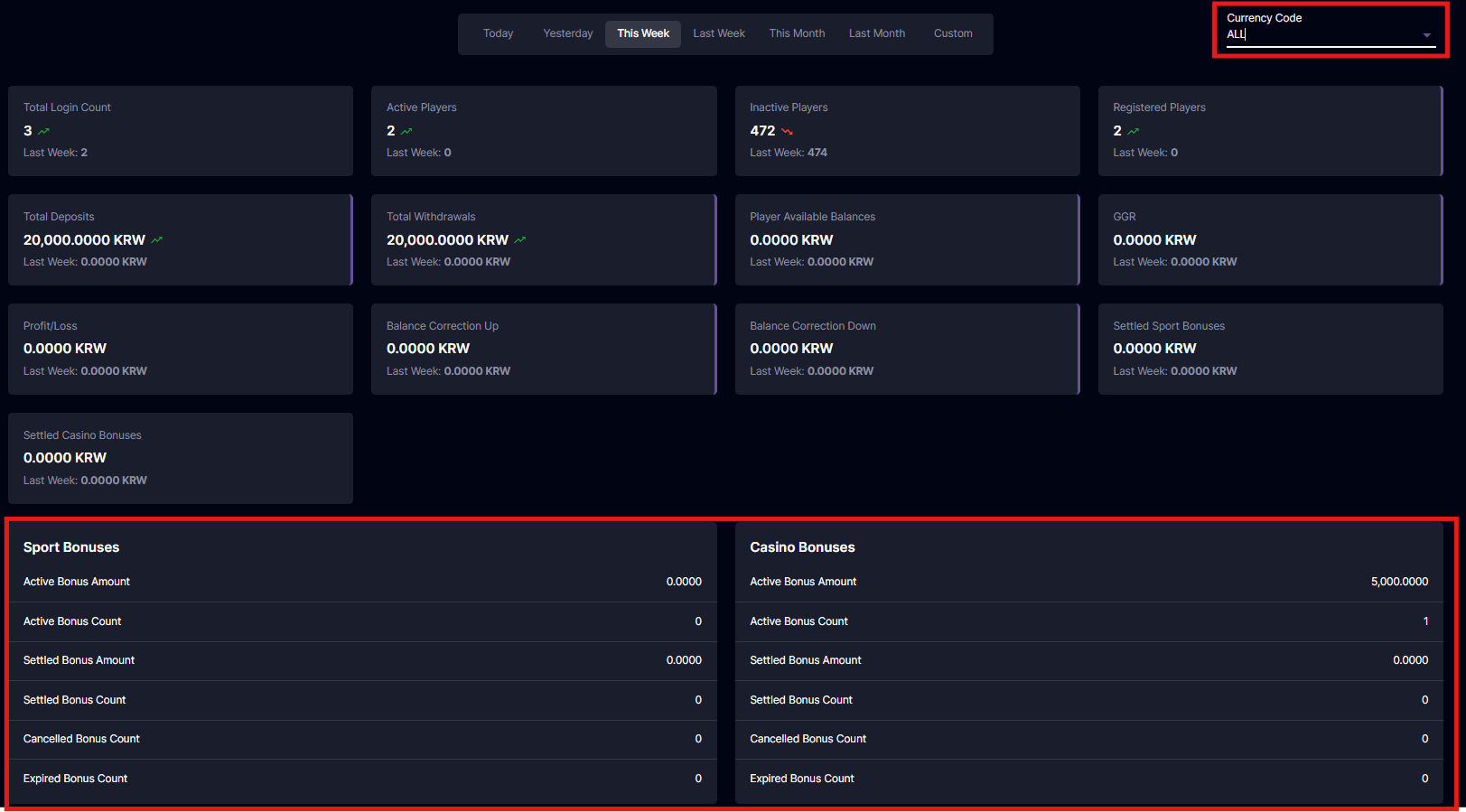Click Casino Bonuses Expired Bonus Count row
Viewport: 1466px width, 812px height.
tap(1089, 779)
